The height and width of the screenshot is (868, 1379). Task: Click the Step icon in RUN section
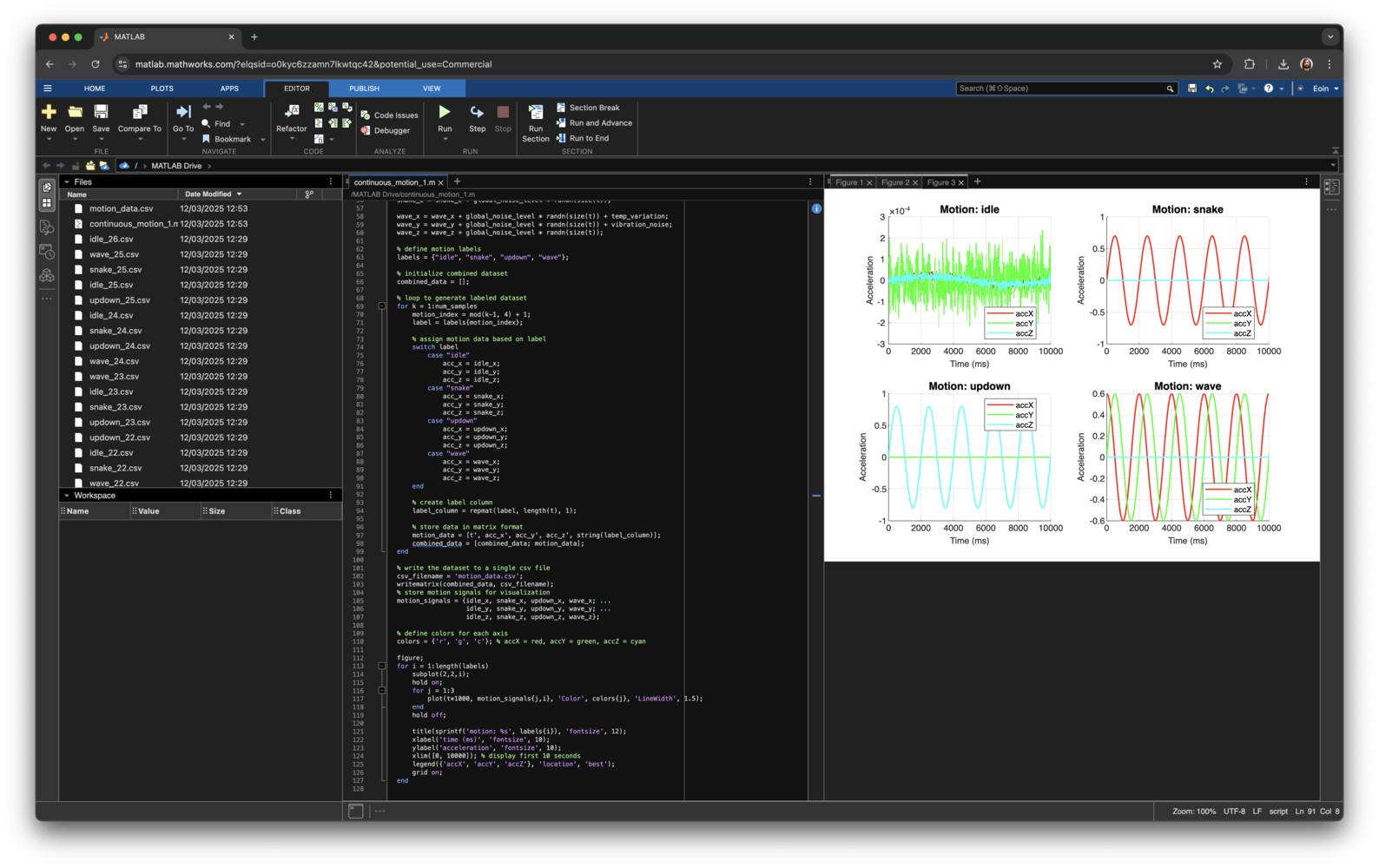(x=477, y=112)
